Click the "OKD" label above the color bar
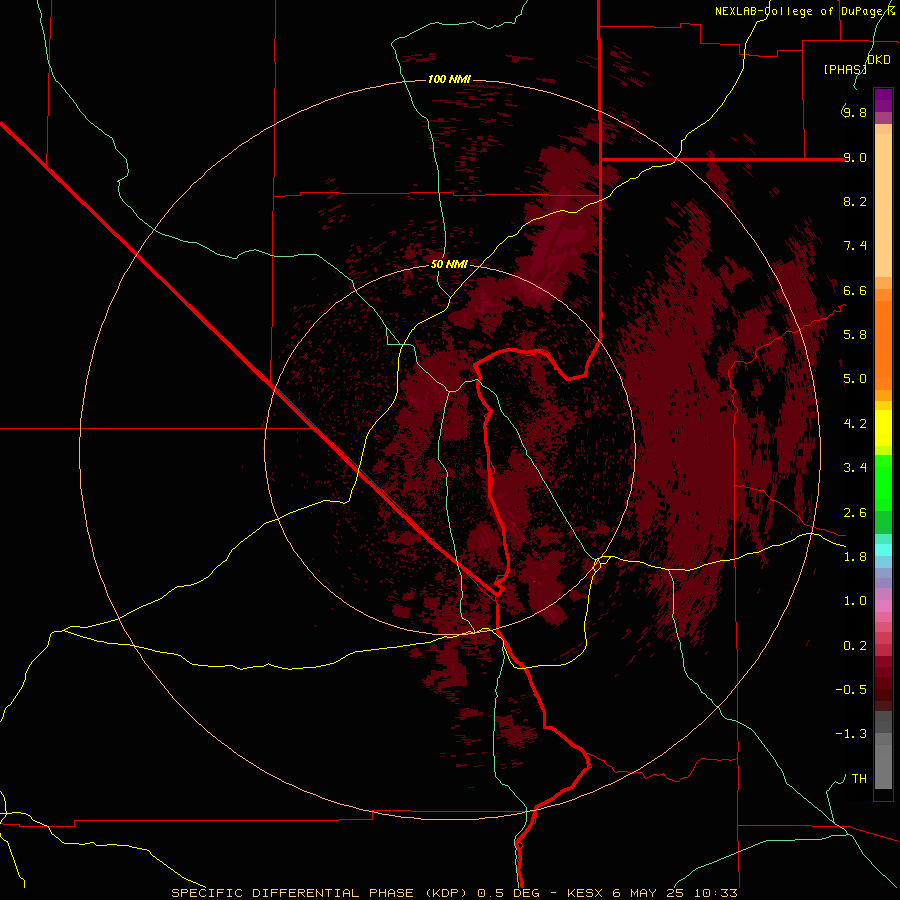900x900 pixels. point(879,60)
